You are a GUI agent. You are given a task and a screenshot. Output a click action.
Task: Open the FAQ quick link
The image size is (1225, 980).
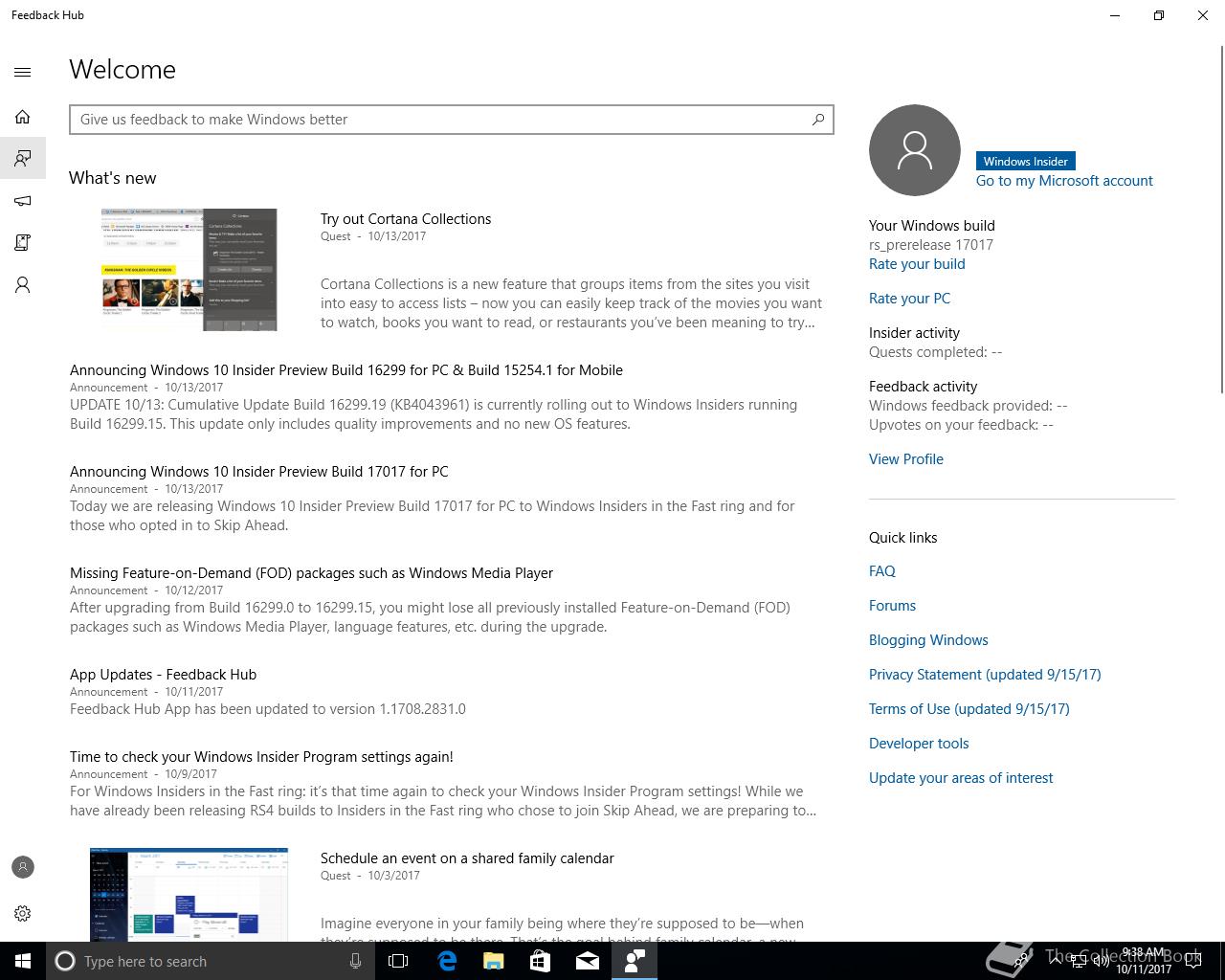point(882,571)
